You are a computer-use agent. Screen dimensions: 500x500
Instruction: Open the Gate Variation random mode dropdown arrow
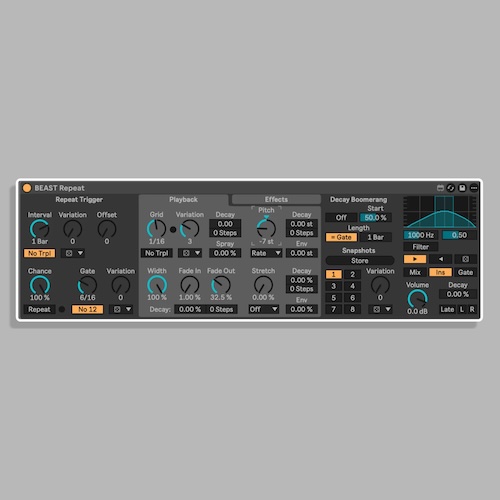pyautogui.click(x=128, y=310)
